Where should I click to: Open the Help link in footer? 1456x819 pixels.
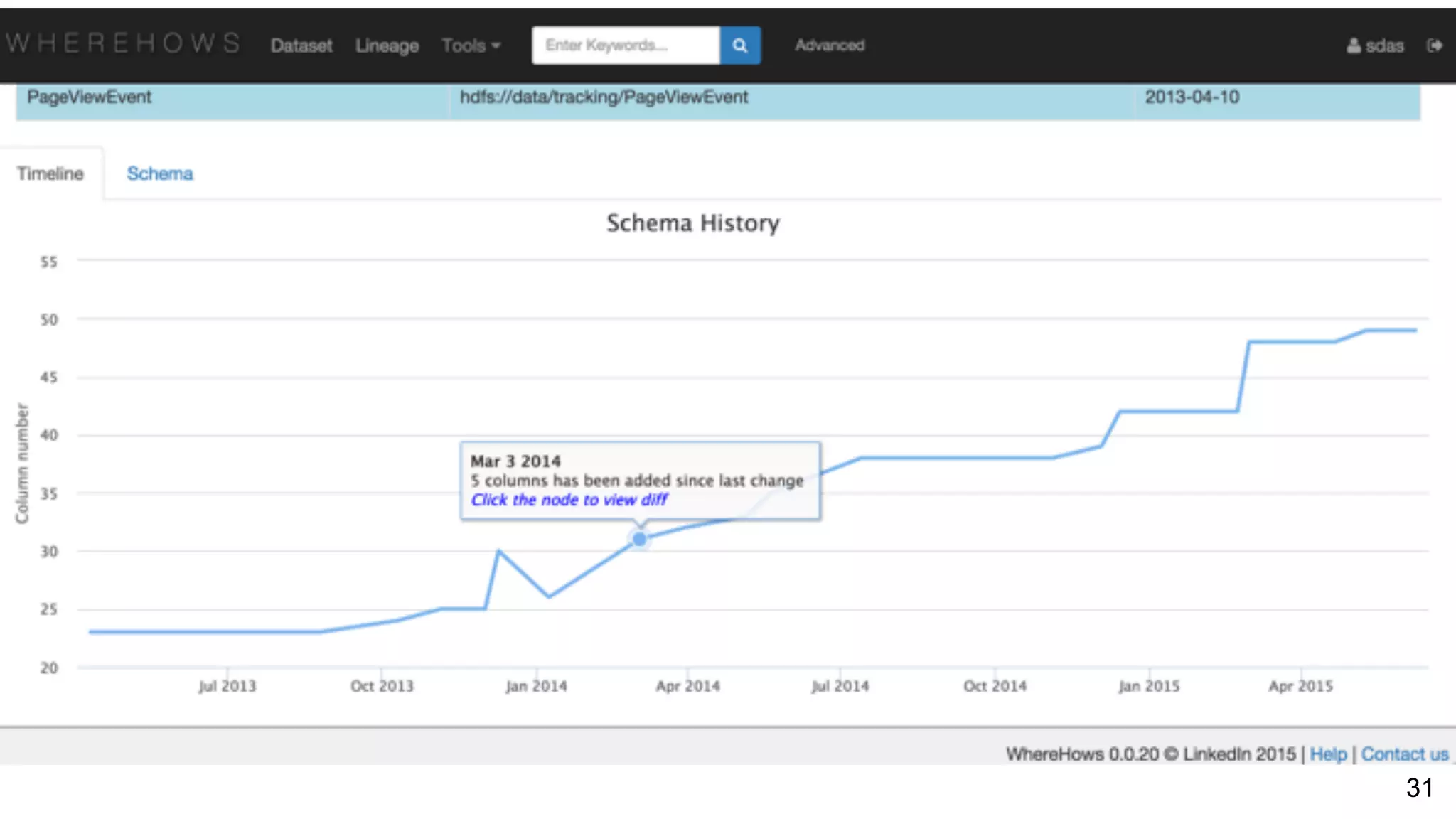(1327, 754)
